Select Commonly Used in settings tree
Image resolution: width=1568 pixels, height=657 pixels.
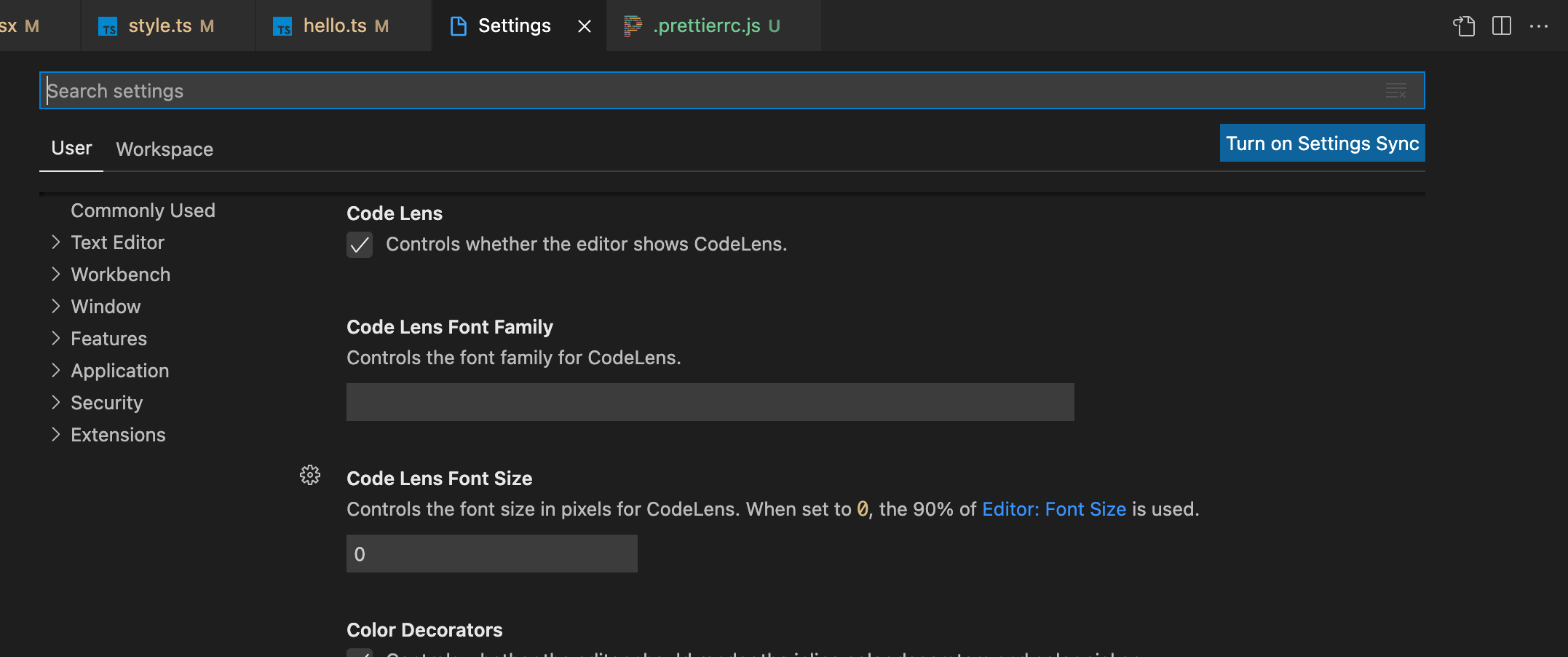click(143, 211)
